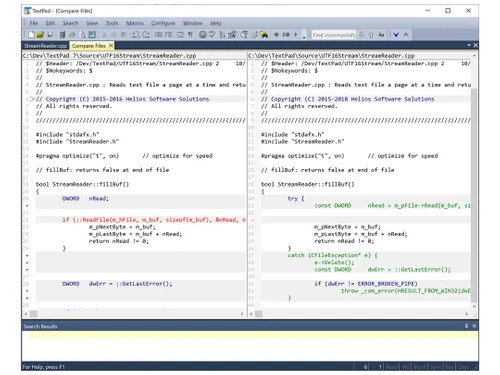Undo the last action from the toolbar

pyautogui.click(x=136, y=35)
